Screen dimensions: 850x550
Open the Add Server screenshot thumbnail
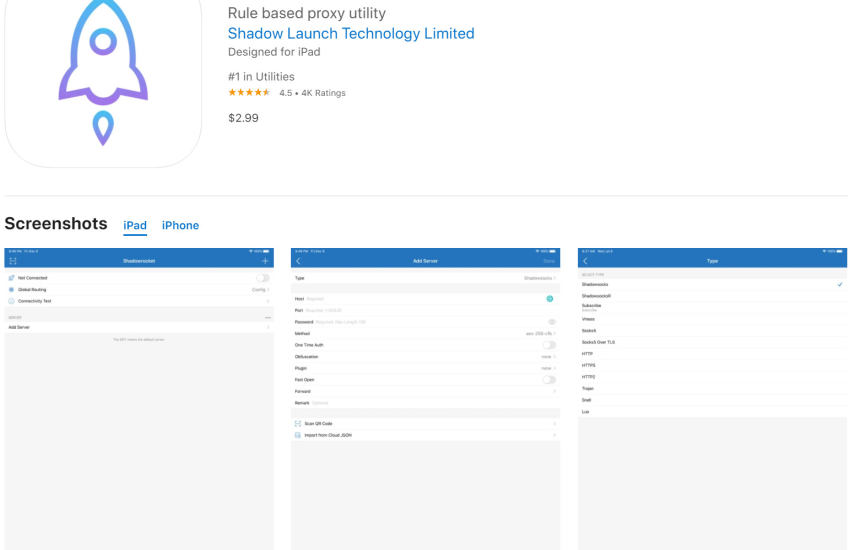tap(426, 399)
